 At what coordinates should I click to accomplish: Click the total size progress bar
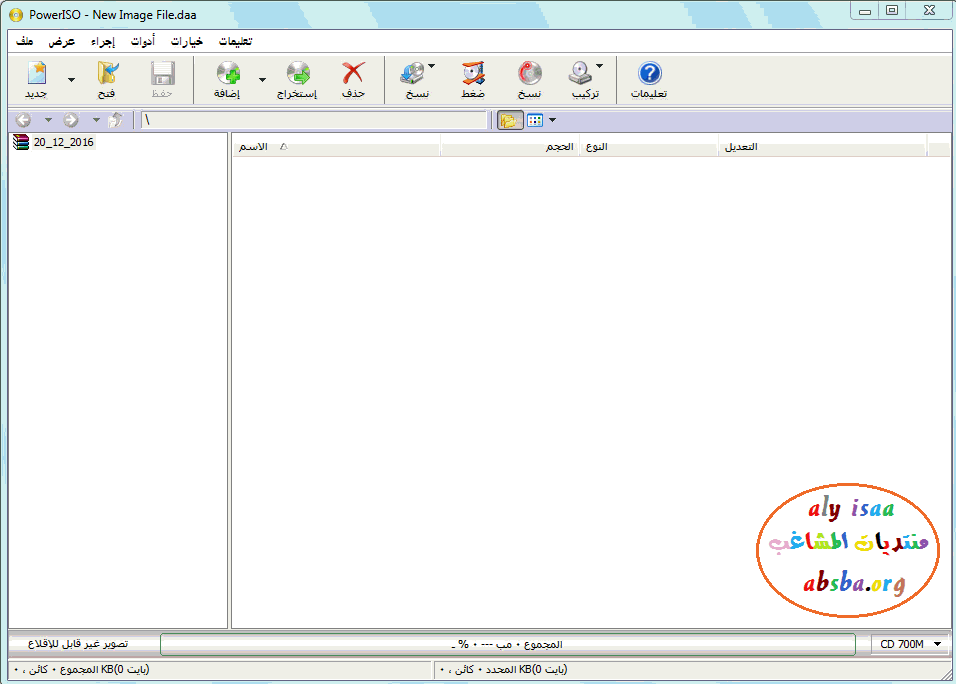click(x=507, y=644)
